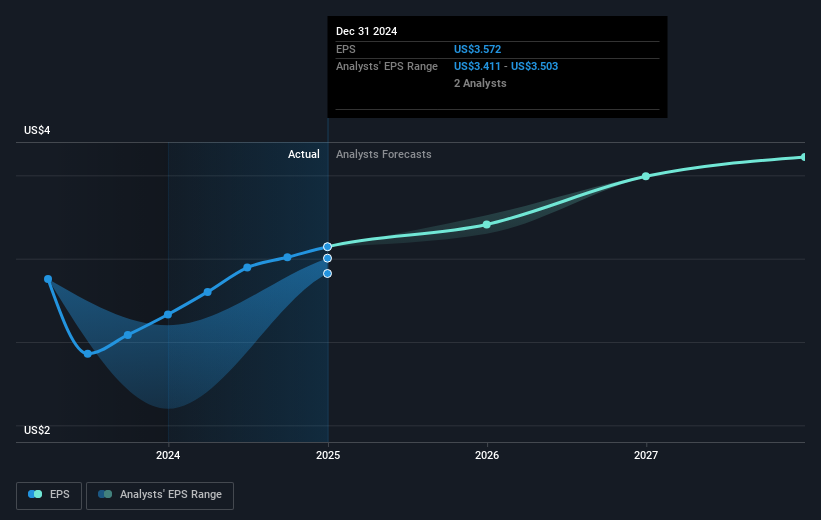Click the 2024 x-axis label
This screenshot has height=520, width=821.
click(x=168, y=455)
